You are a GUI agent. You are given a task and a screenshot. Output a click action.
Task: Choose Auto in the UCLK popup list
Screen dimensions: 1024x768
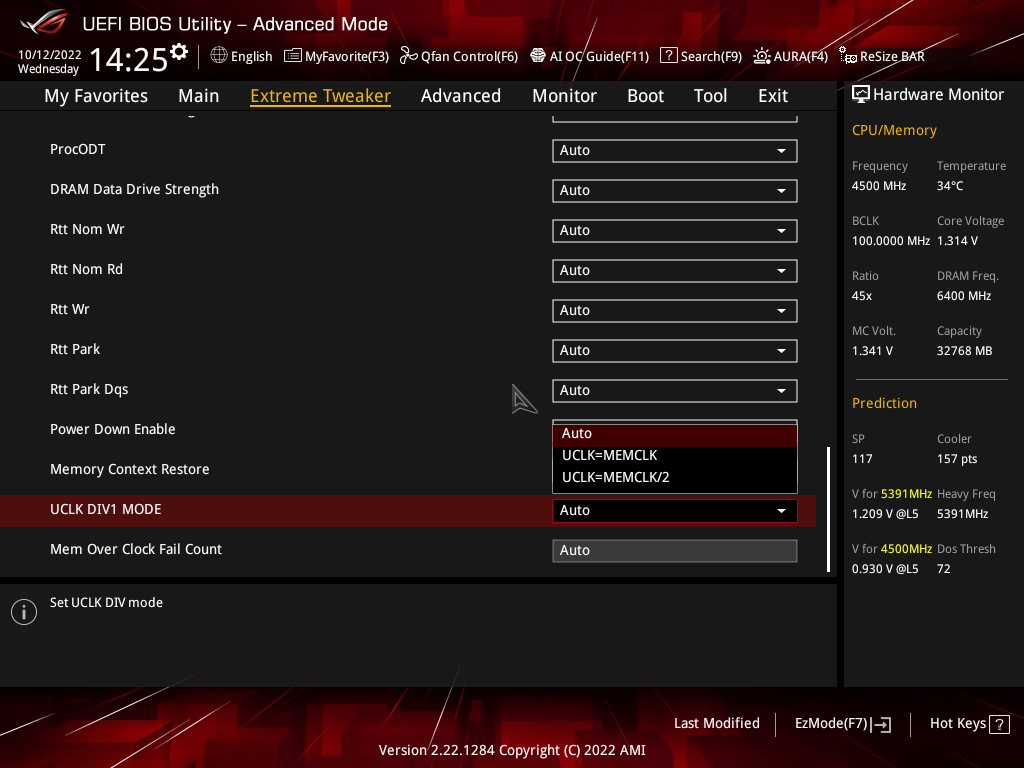[x=675, y=434]
